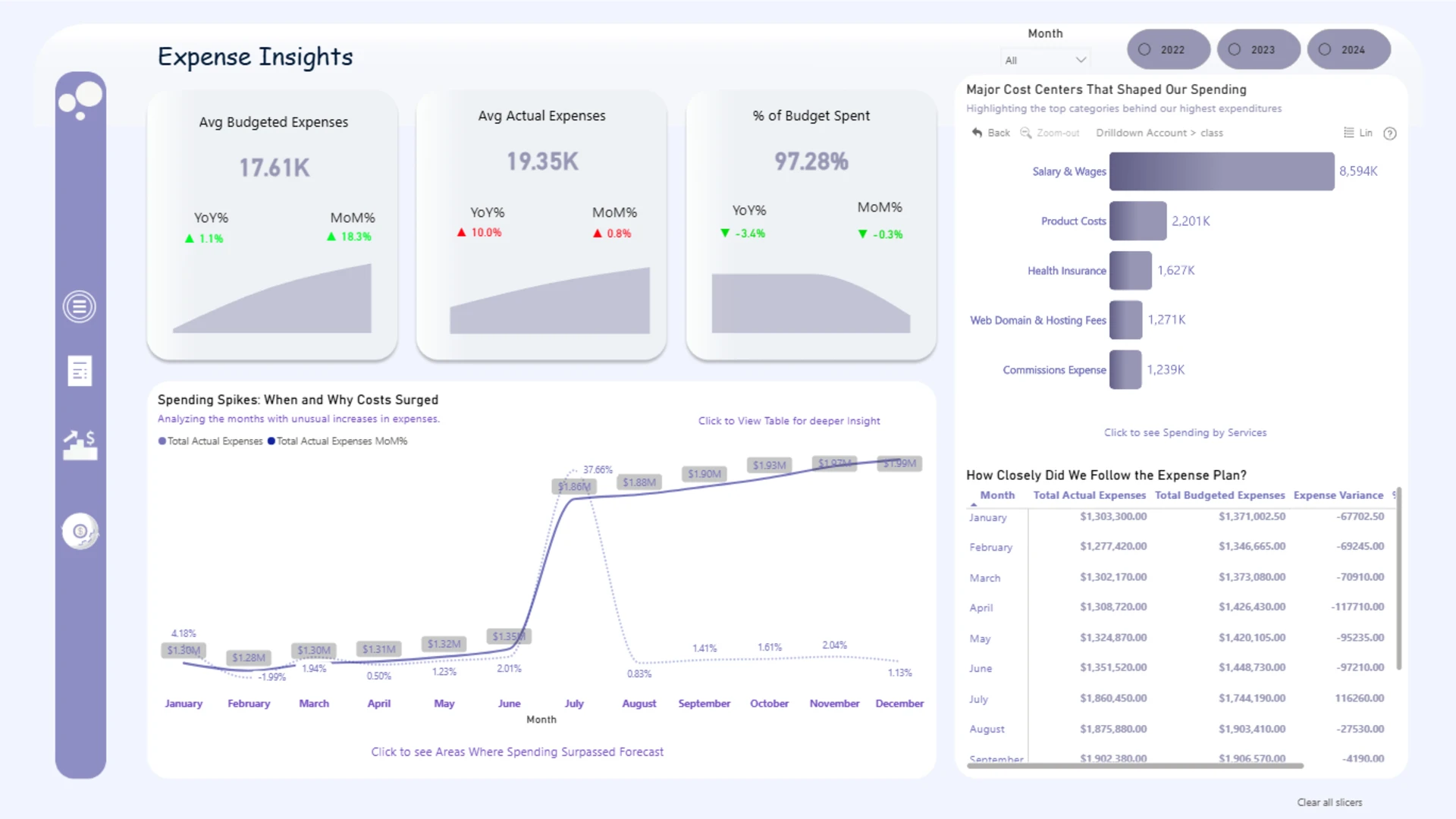Click the Salary & Wages bar
1456x819 pixels.
coord(1222,171)
